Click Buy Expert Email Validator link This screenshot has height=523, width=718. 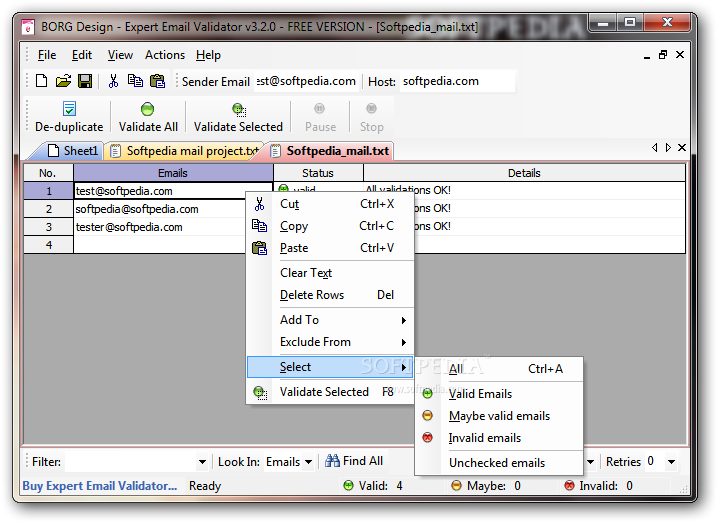(100, 485)
